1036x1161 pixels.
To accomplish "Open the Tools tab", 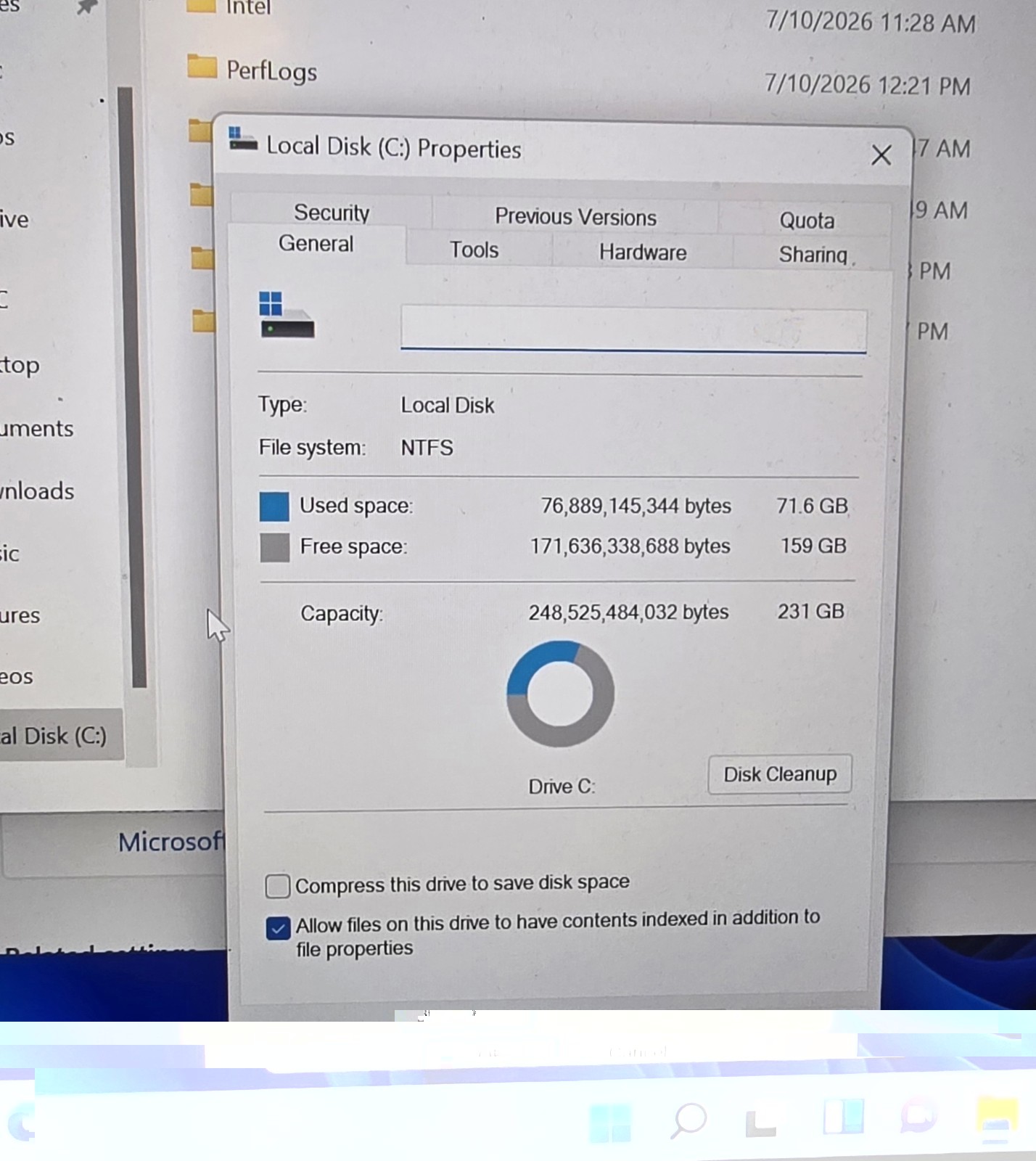I will (474, 250).
